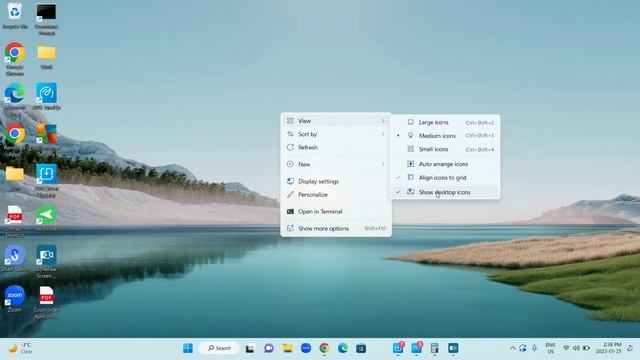
Task: Open the weather widget on taskbar
Action: click(x=20, y=348)
